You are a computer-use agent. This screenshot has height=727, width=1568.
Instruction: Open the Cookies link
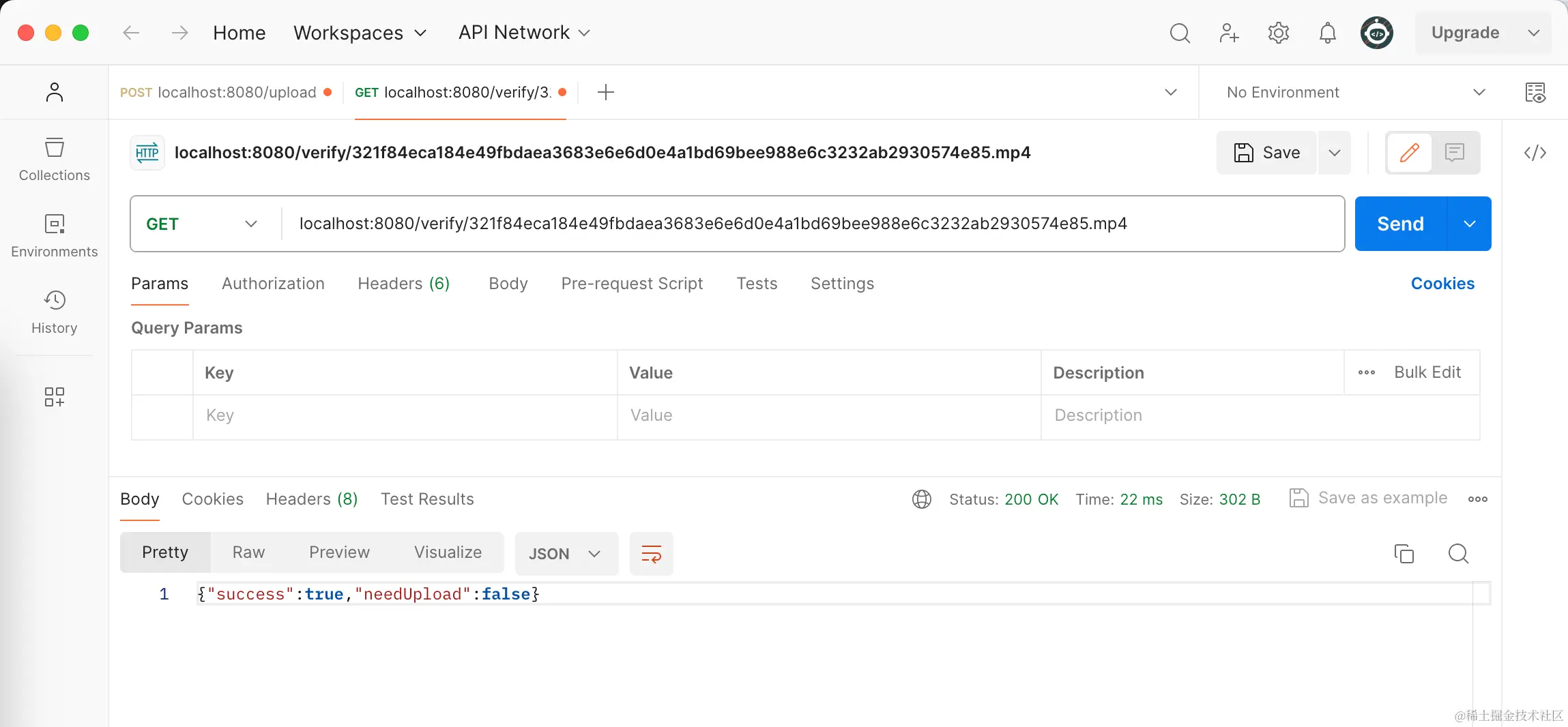(1442, 284)
